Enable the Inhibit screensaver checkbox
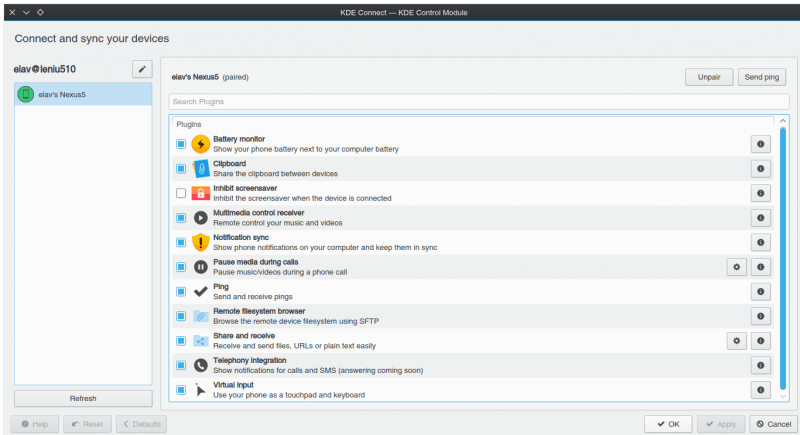 click(x=181, y=193)
